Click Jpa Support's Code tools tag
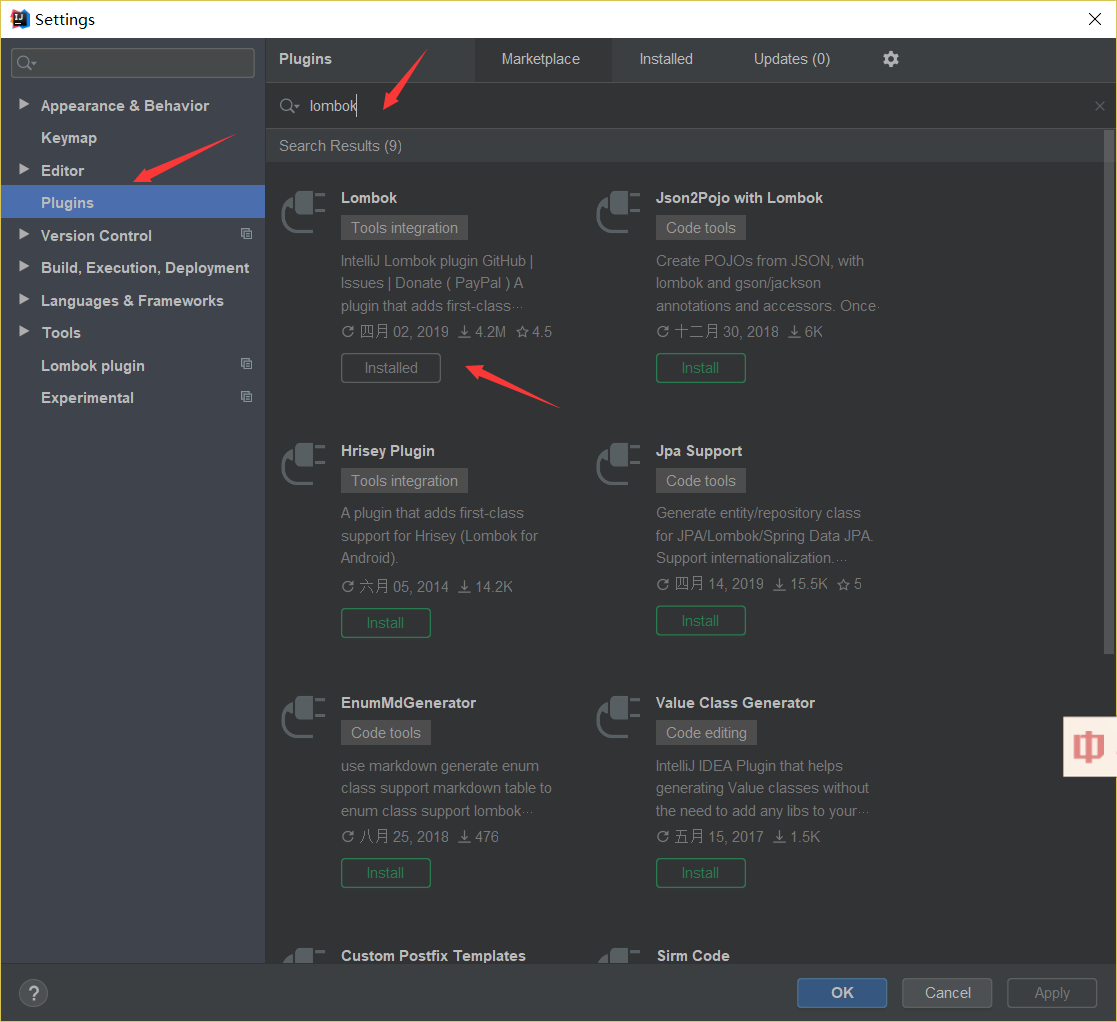The height and width of the screenshot is (1022, 1117). pos(701,481)
